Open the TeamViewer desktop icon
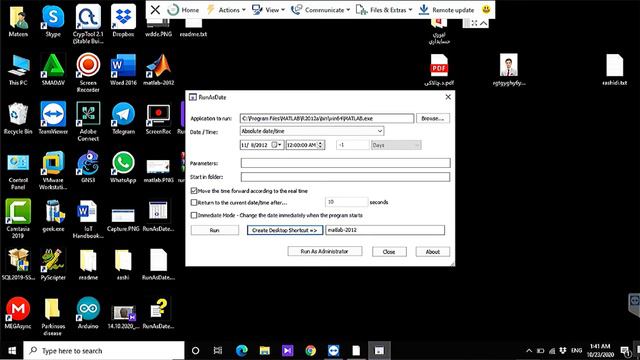The image size is (640, 360). (x=53, y=118)
